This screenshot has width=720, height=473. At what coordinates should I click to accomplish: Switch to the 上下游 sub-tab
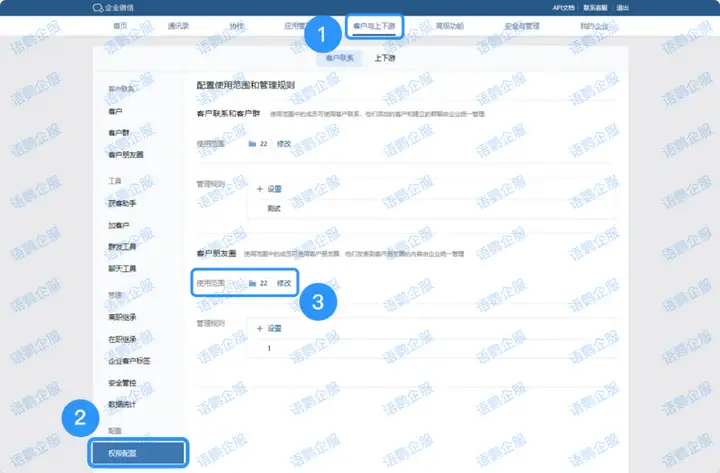click(384, 58)
